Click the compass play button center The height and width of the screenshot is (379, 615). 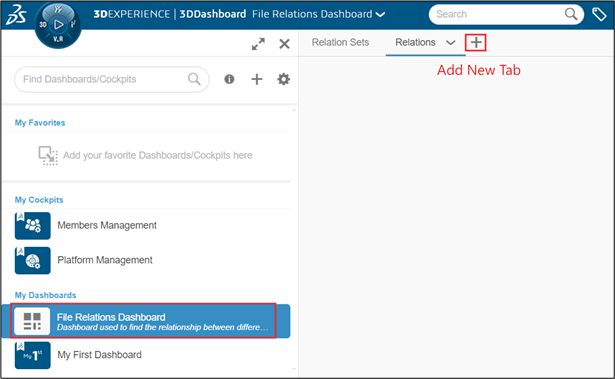[x=58, y=25]
